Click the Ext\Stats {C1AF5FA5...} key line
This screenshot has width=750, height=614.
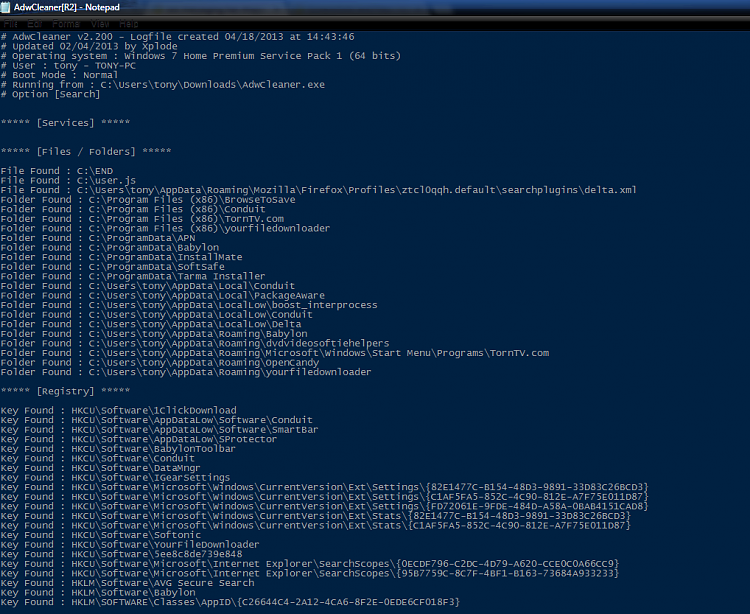pyautogui.click(x=316, y=525)
